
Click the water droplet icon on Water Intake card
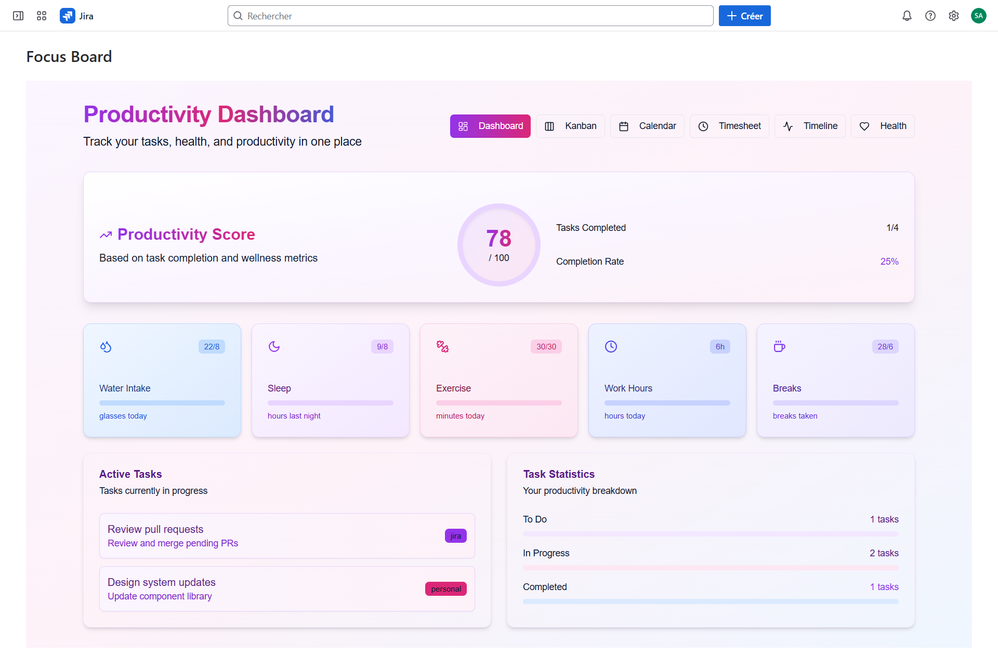106,346
